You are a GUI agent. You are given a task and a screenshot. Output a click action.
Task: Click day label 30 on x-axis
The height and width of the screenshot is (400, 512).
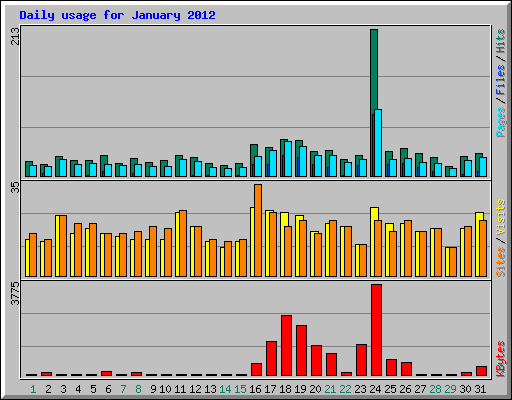point(465,389)
